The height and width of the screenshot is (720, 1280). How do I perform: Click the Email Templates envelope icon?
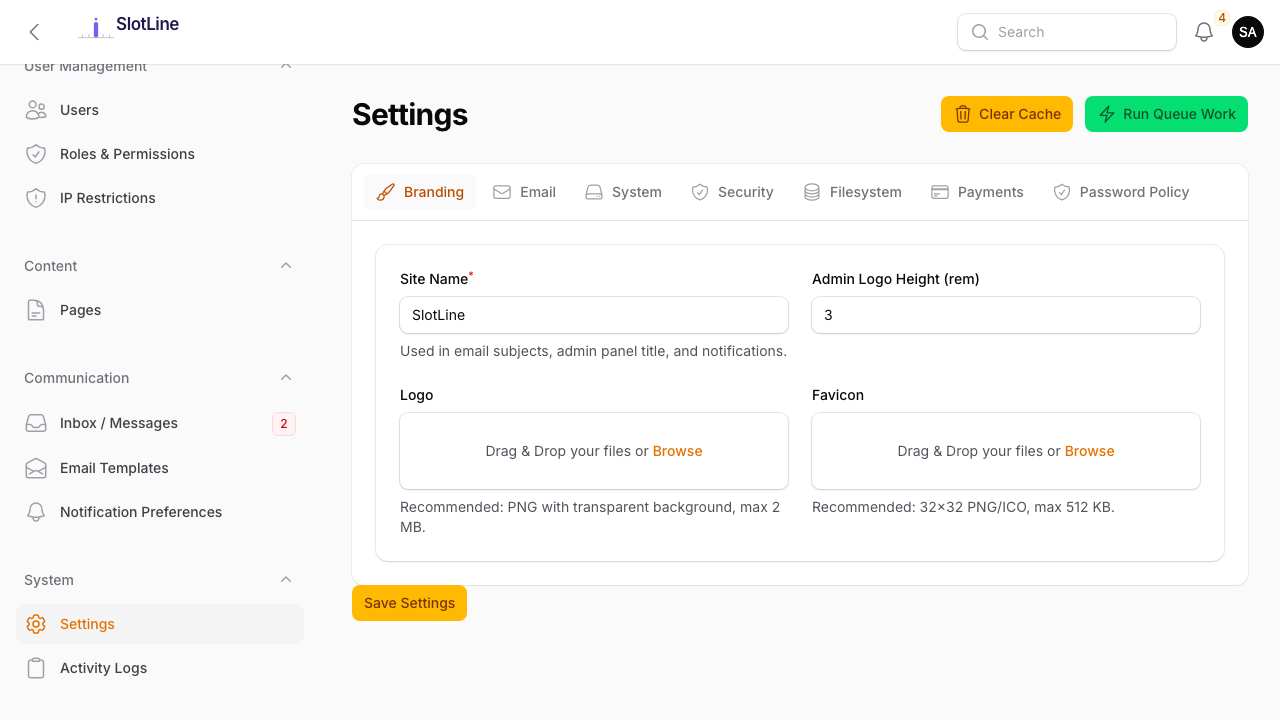click(36, 468)
